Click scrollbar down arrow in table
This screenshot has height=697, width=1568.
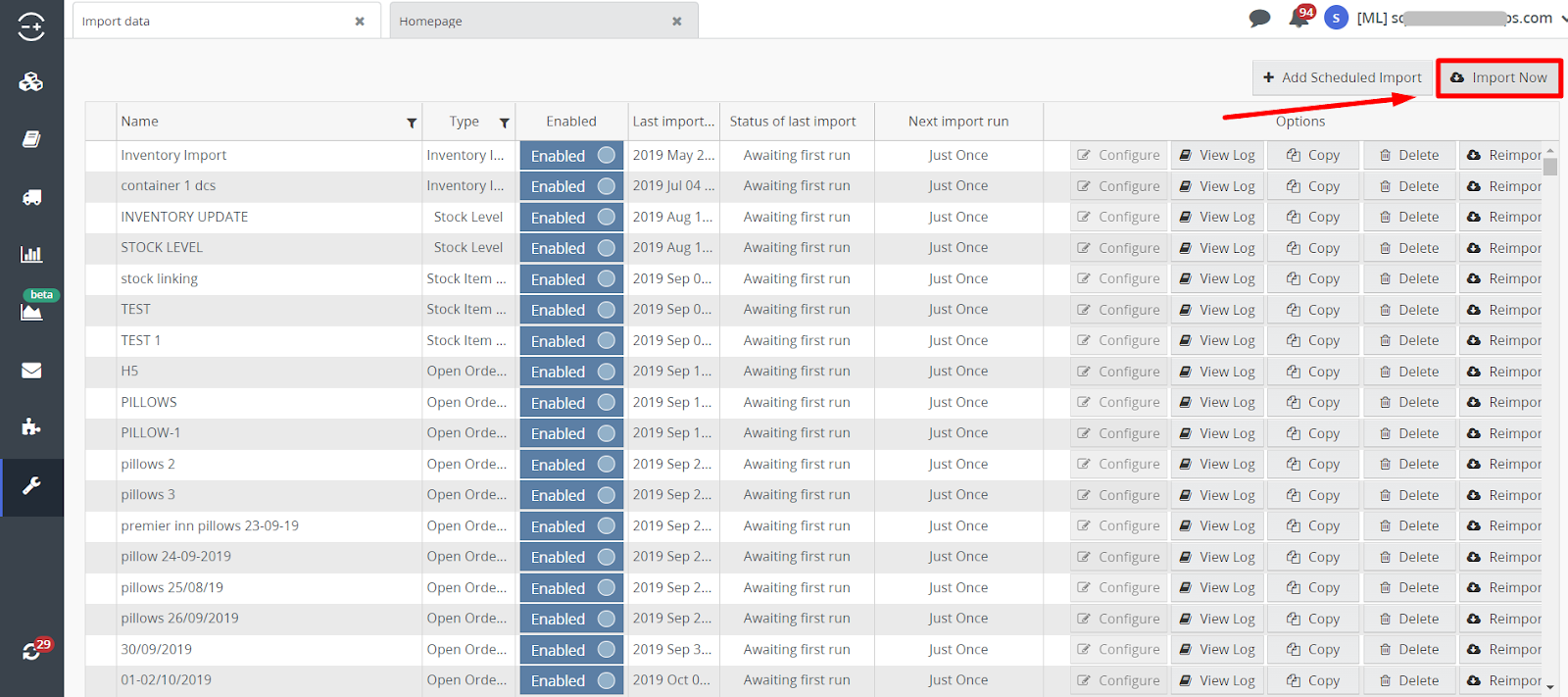1550,687
